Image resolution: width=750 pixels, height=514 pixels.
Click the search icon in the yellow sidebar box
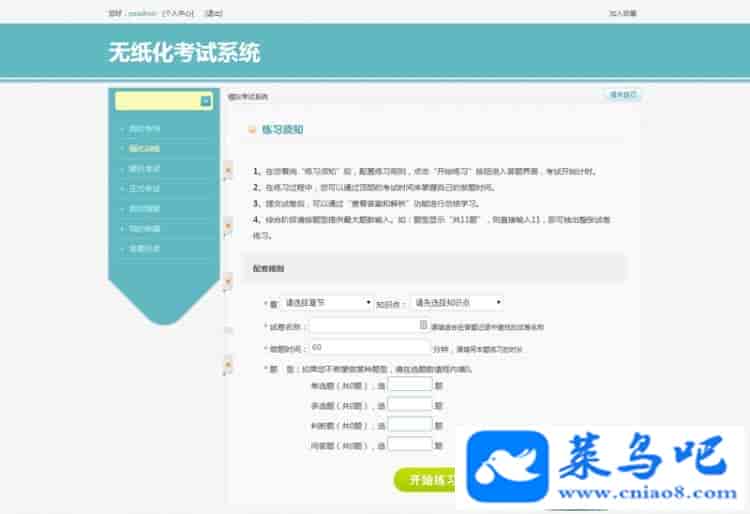click(206, 101)
